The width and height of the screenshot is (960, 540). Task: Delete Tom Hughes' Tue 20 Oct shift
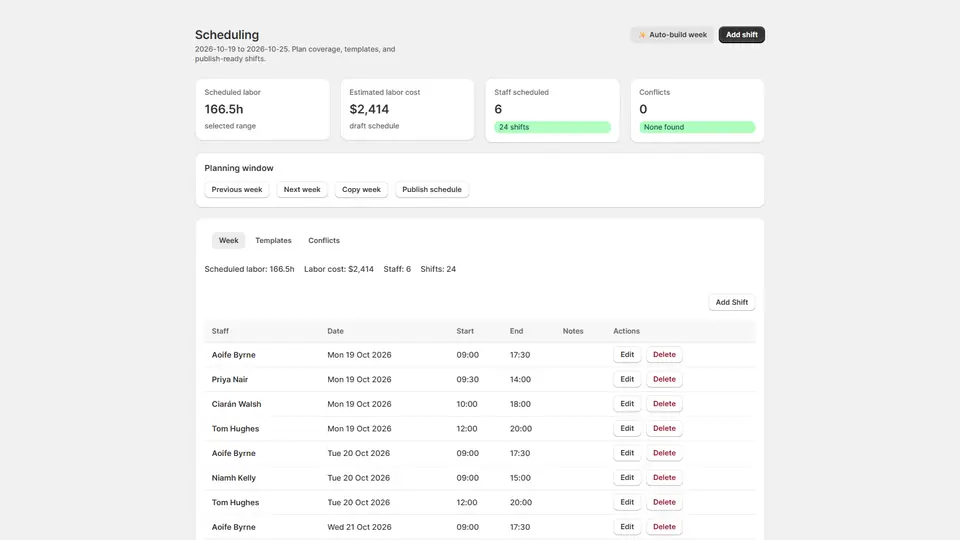tap(664, 501)
